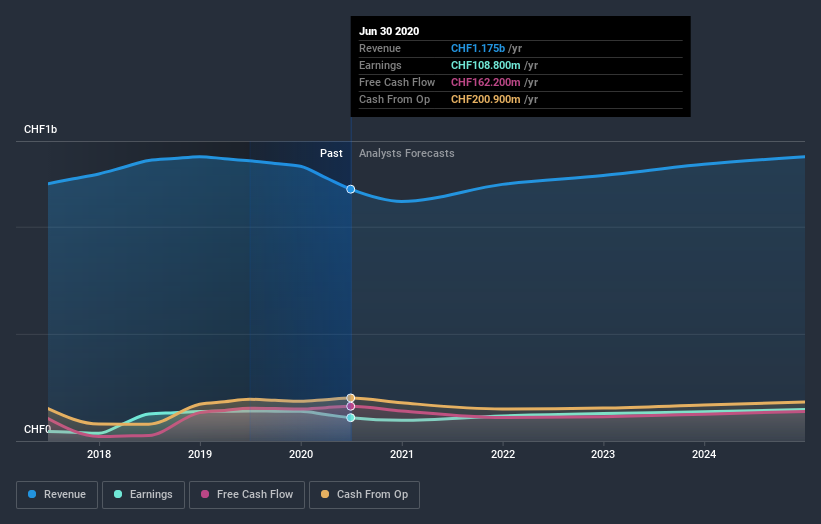821x524 pixels.
Task: Click the Earnings row label in tooltip
Action: click(x=380, y=65)
